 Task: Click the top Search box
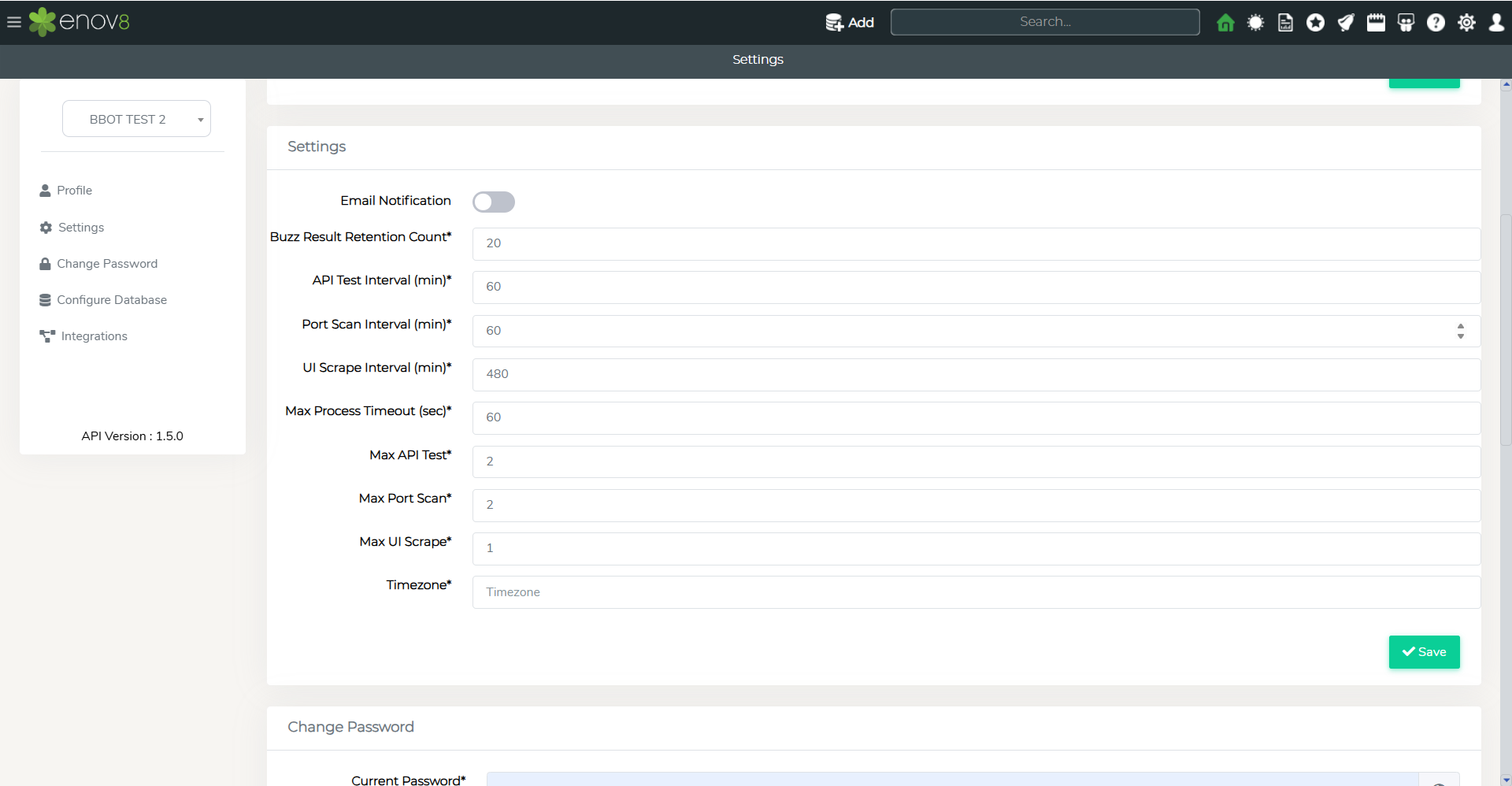[1044, 22]
